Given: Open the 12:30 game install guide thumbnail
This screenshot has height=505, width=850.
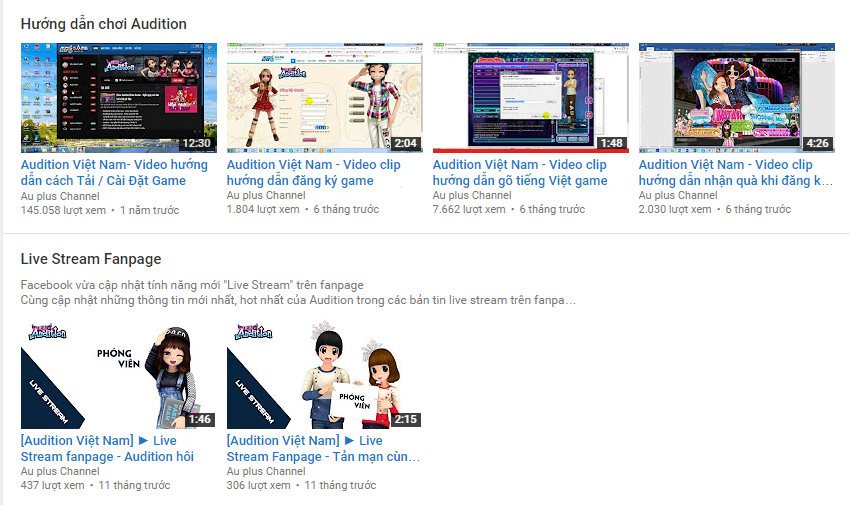Looking at the screenshot, I should click(119, 98).
